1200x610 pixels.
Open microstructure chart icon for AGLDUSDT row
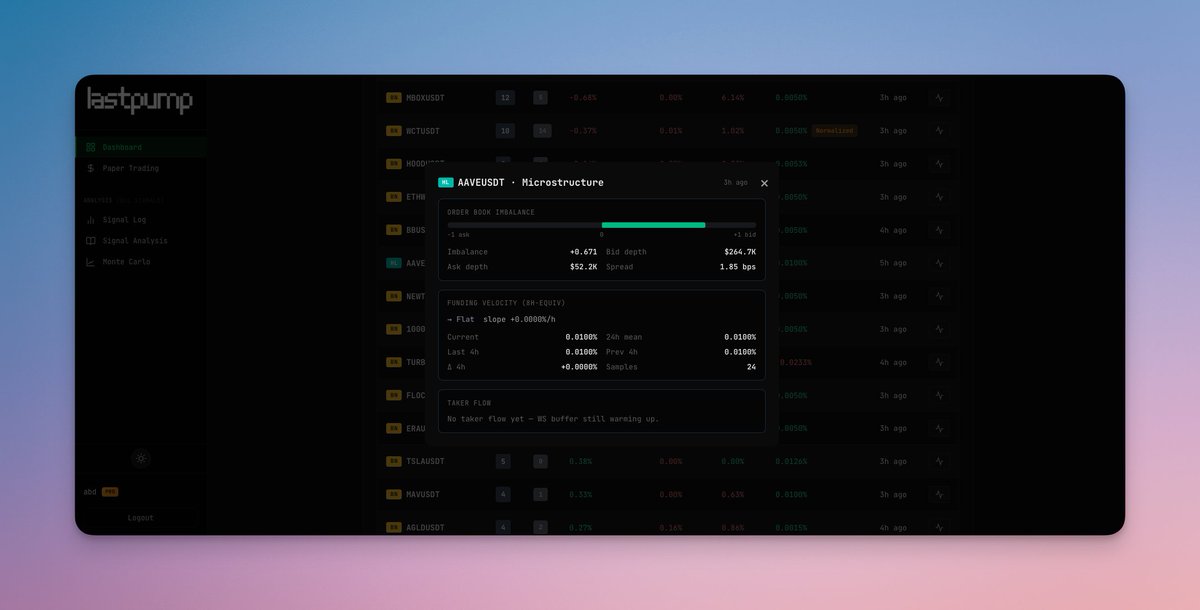939,527
